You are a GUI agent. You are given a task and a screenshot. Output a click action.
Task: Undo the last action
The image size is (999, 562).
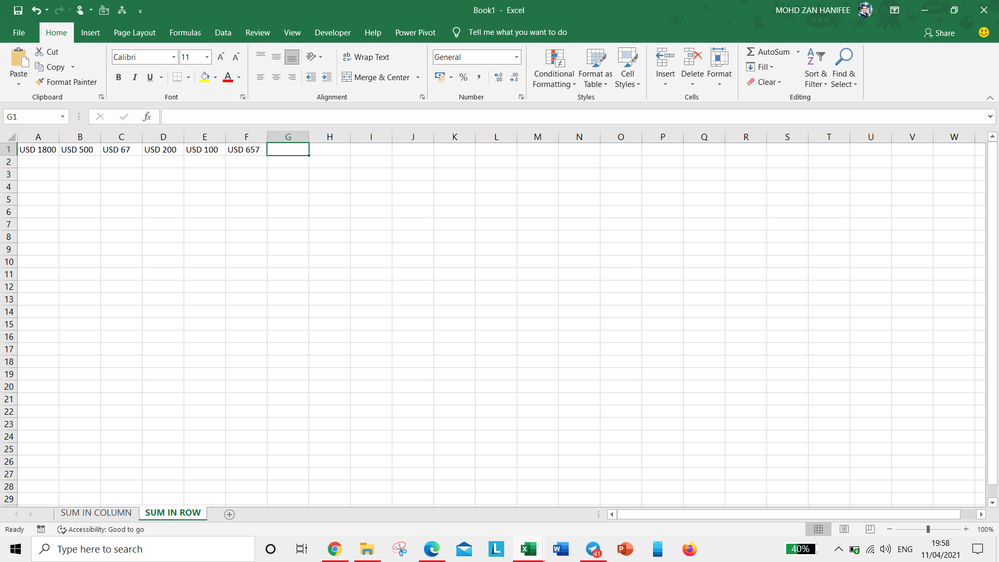(x=36, y=10)
